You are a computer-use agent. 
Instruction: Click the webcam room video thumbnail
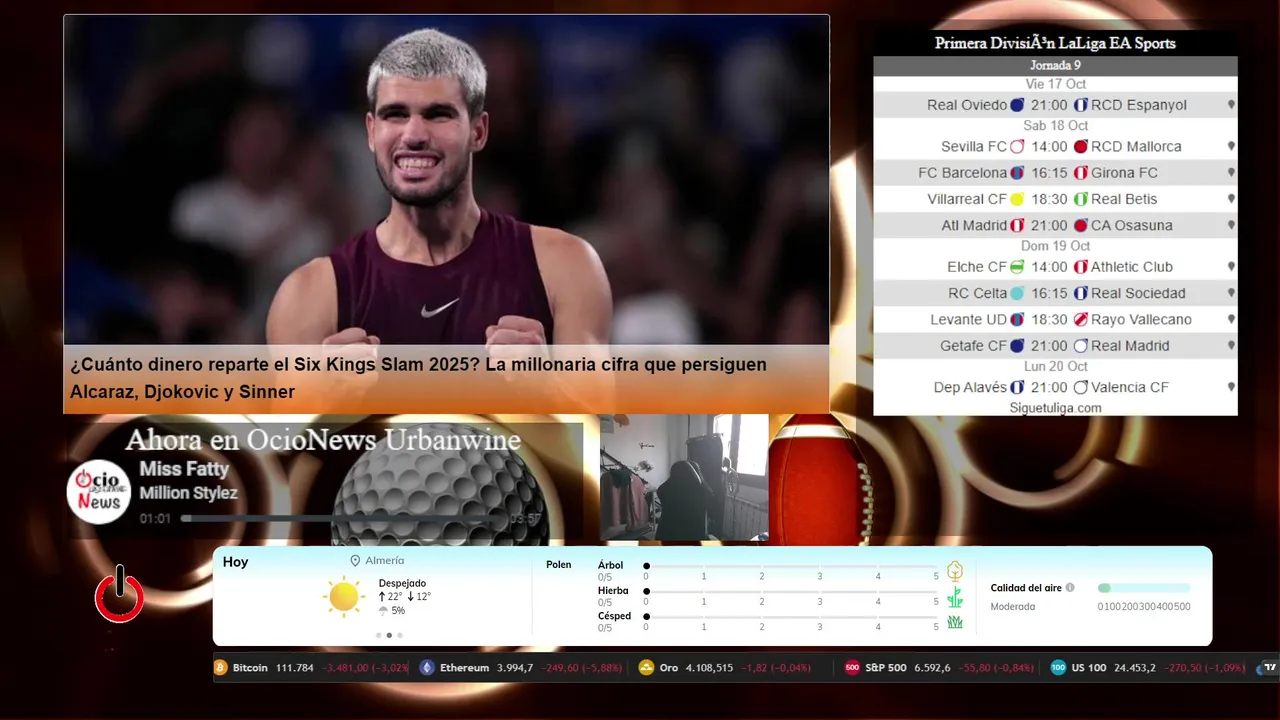pos(684,477)
